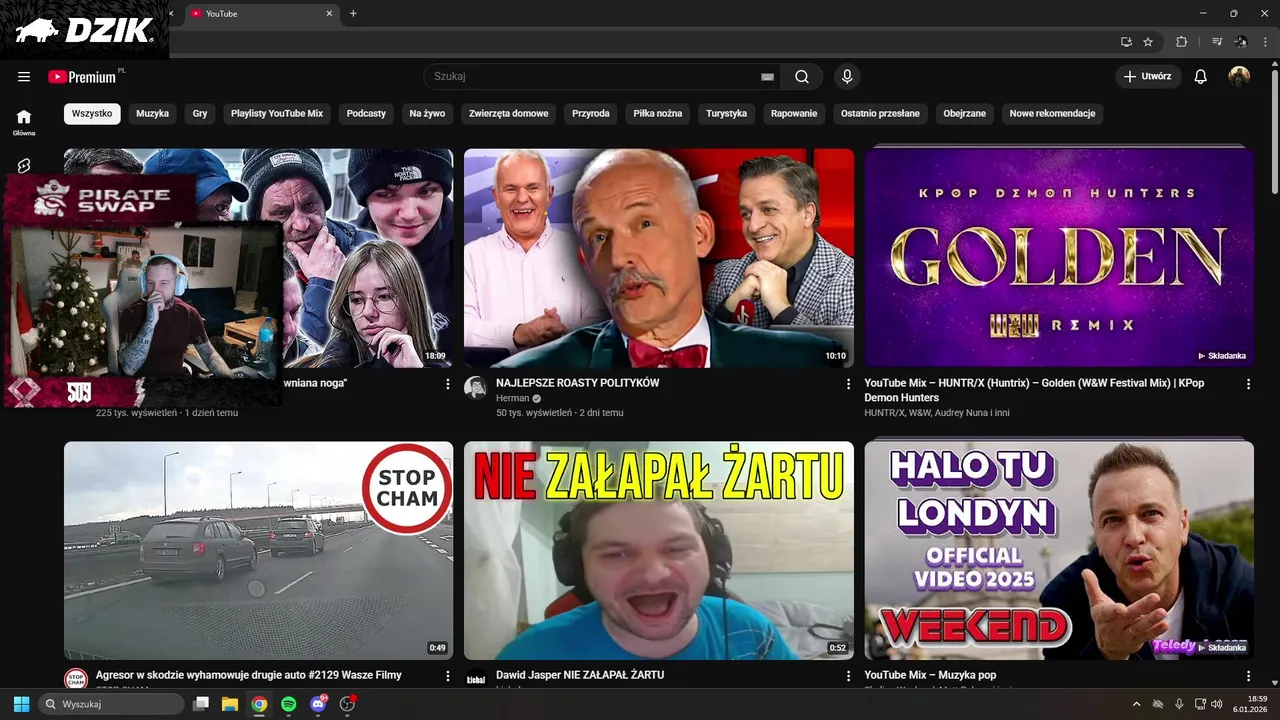Open the microphone tray icon
The width and height of the screenshot is (1280, 720).
1180,704
